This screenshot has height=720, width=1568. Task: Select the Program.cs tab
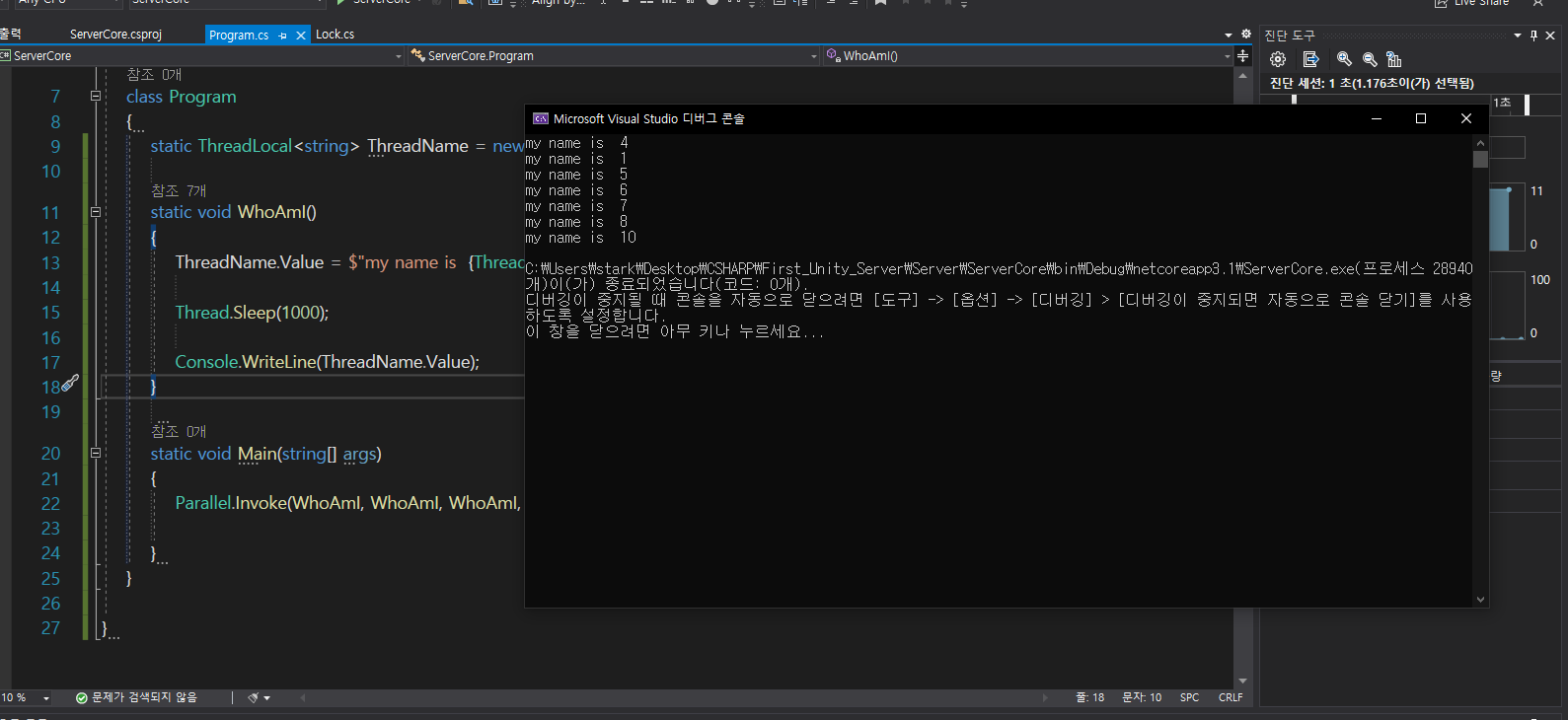[239, 35]
